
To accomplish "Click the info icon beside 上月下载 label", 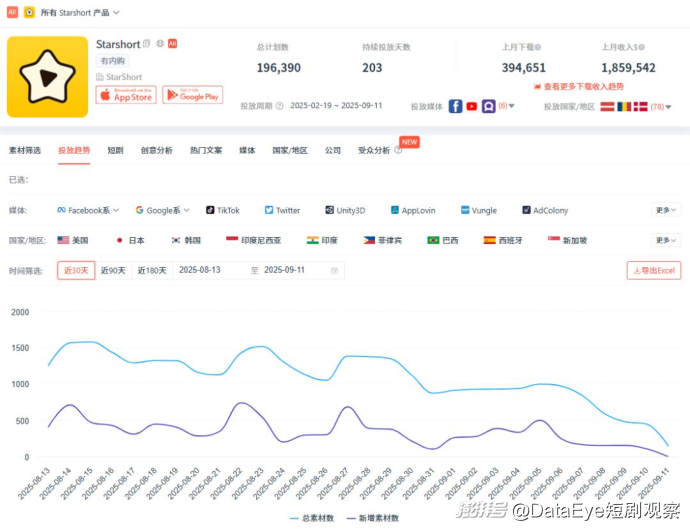I will tap(537, 47).
